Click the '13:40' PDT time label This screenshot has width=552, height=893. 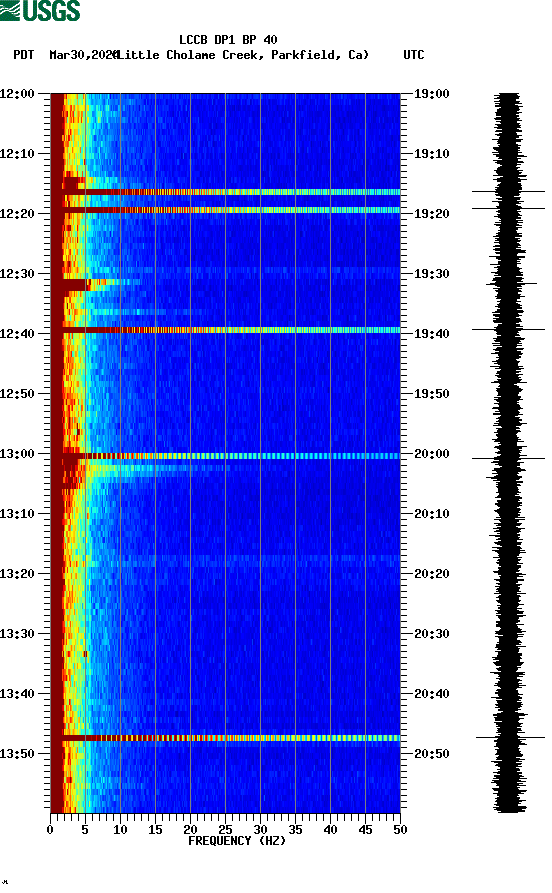pyautogui.click(x=17, y=694)
